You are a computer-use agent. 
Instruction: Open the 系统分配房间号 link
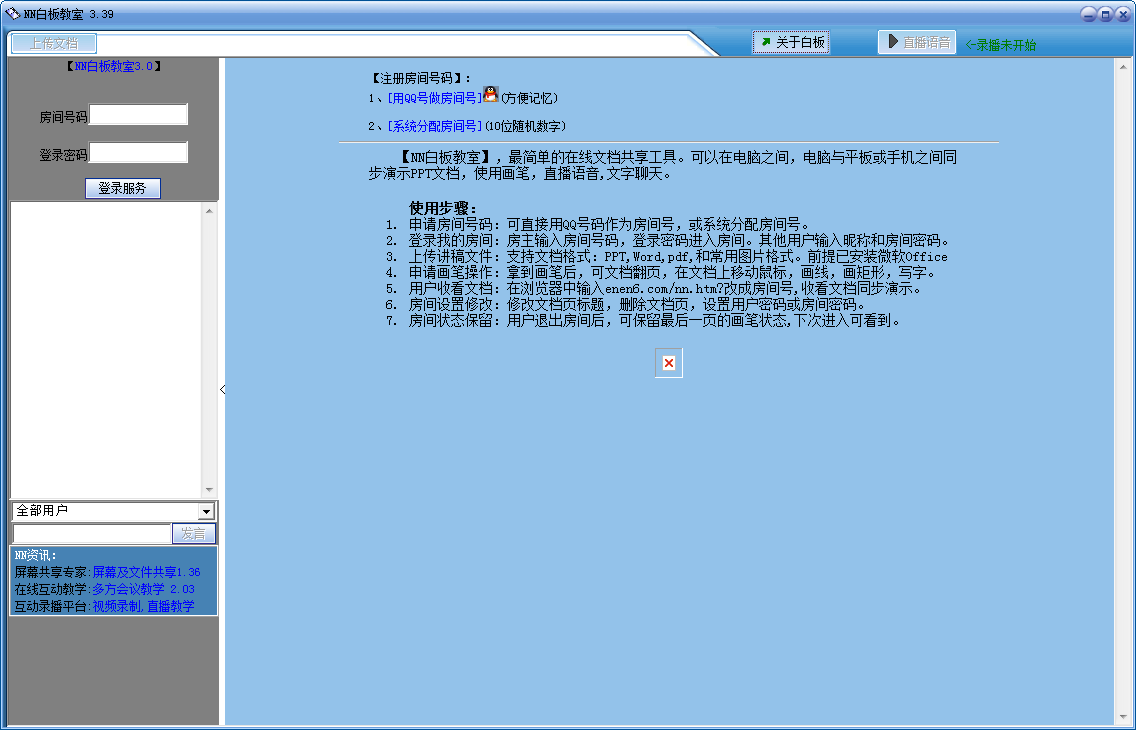click(x=435, y=126)
